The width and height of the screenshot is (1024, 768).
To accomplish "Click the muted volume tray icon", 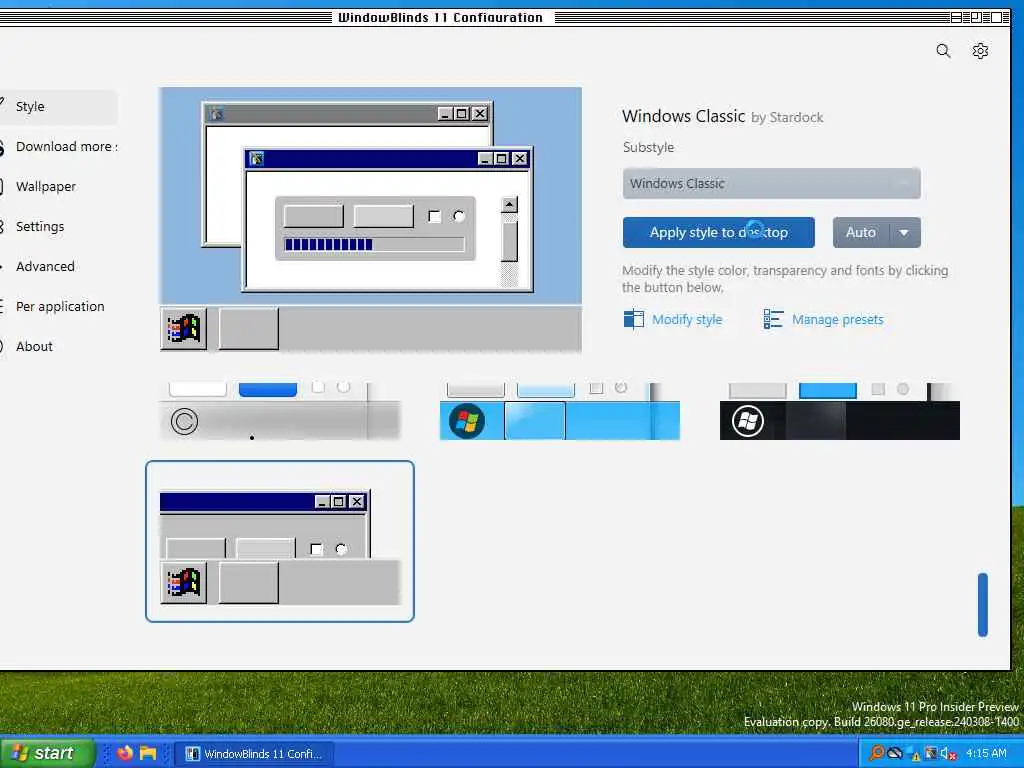I will (948, 754).
